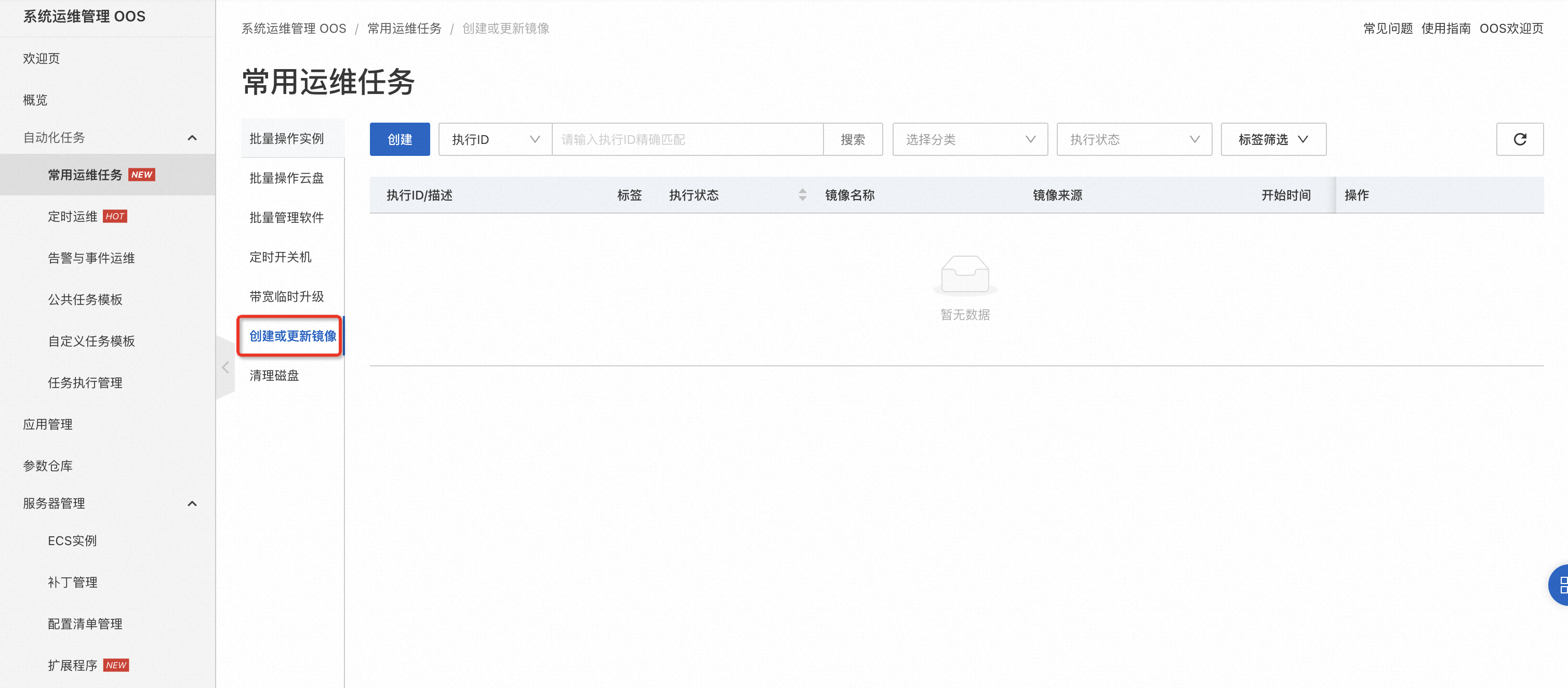This screenshot has width=1568, height=688.
Task: Go to 定时运维 in the sidebar
Action: pyautogui.click(x=73, y=217)
